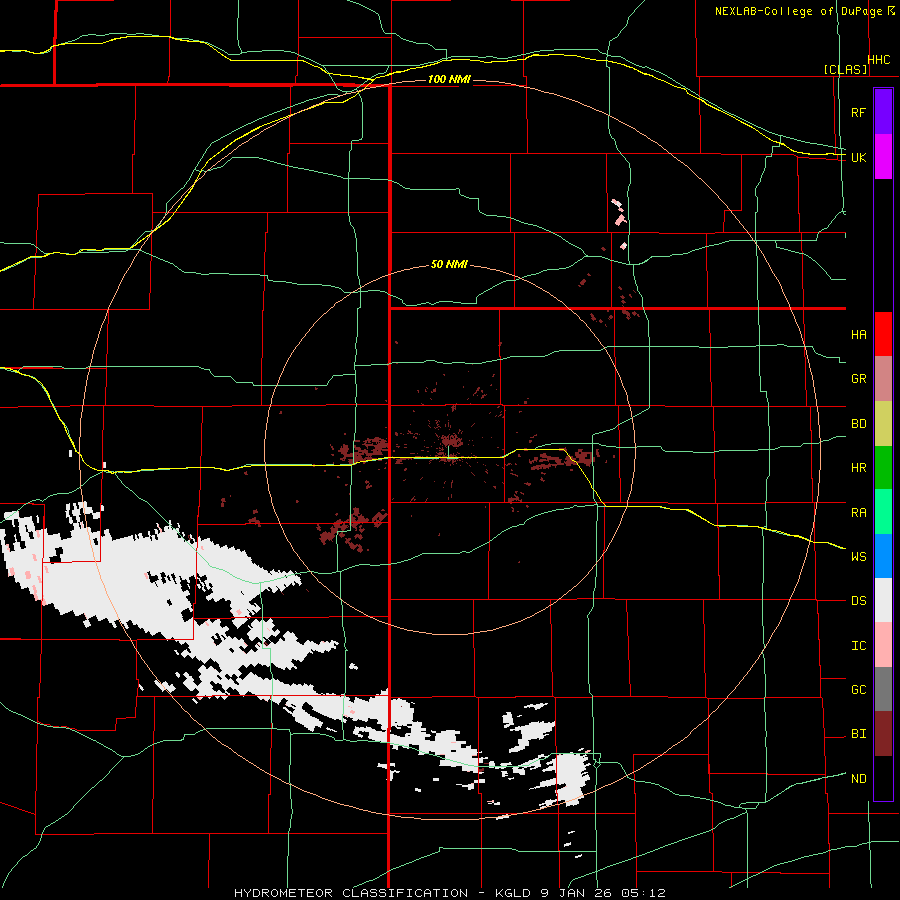This screenshot has height=900, width=900.
Task: Click the UK magenta legend swatch
Action: [x=883, y=157]
